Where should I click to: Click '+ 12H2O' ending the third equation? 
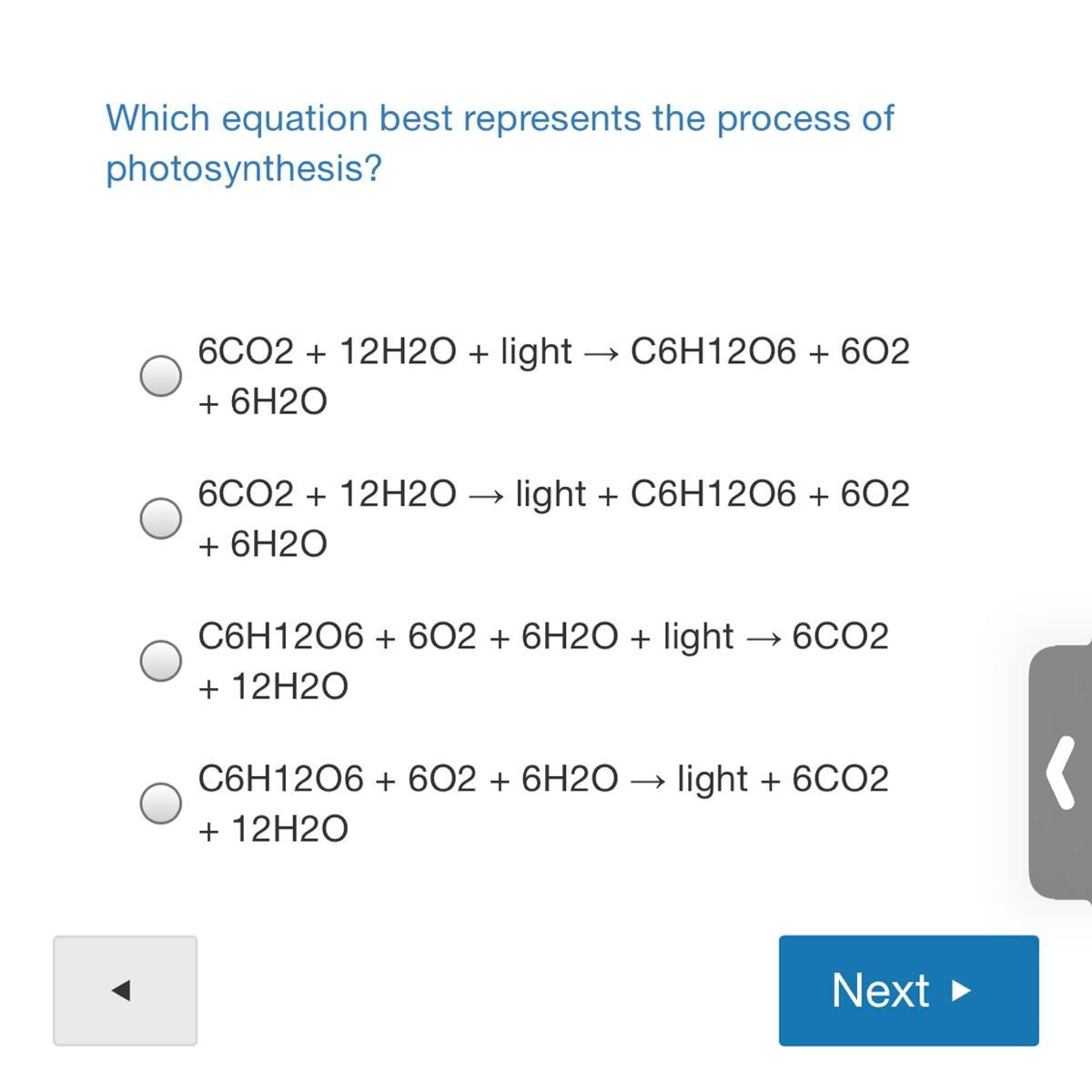[273, 686]
